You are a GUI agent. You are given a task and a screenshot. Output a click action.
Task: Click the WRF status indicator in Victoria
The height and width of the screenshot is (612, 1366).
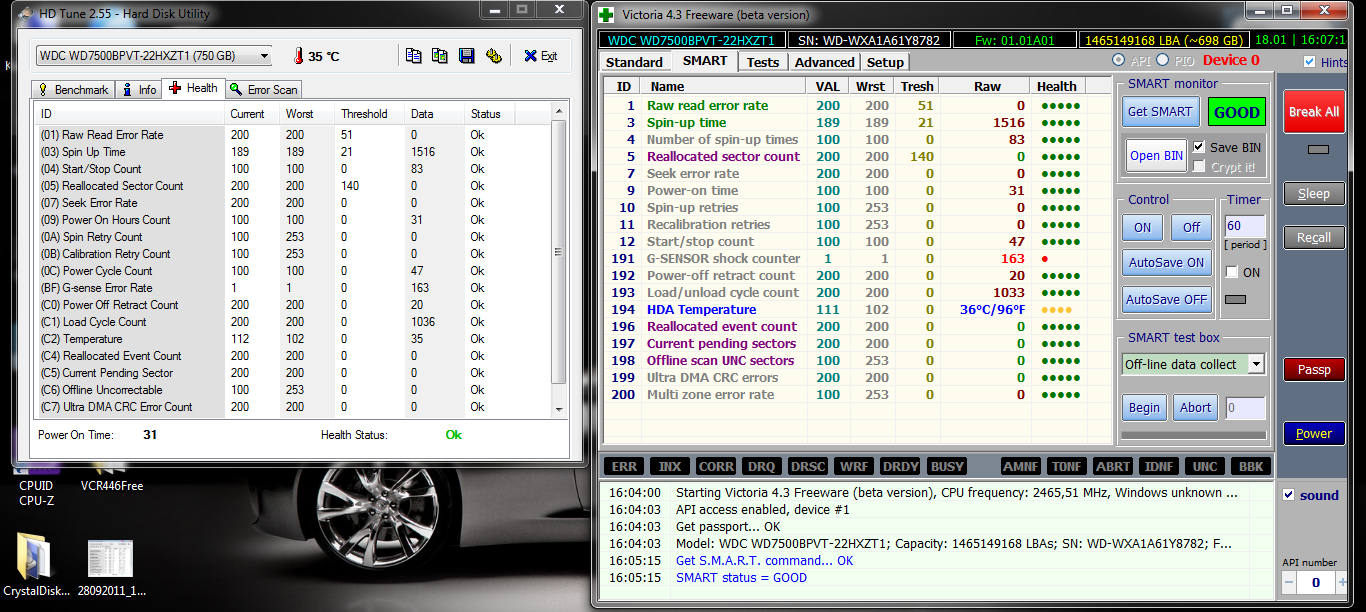tap(854, 466)
